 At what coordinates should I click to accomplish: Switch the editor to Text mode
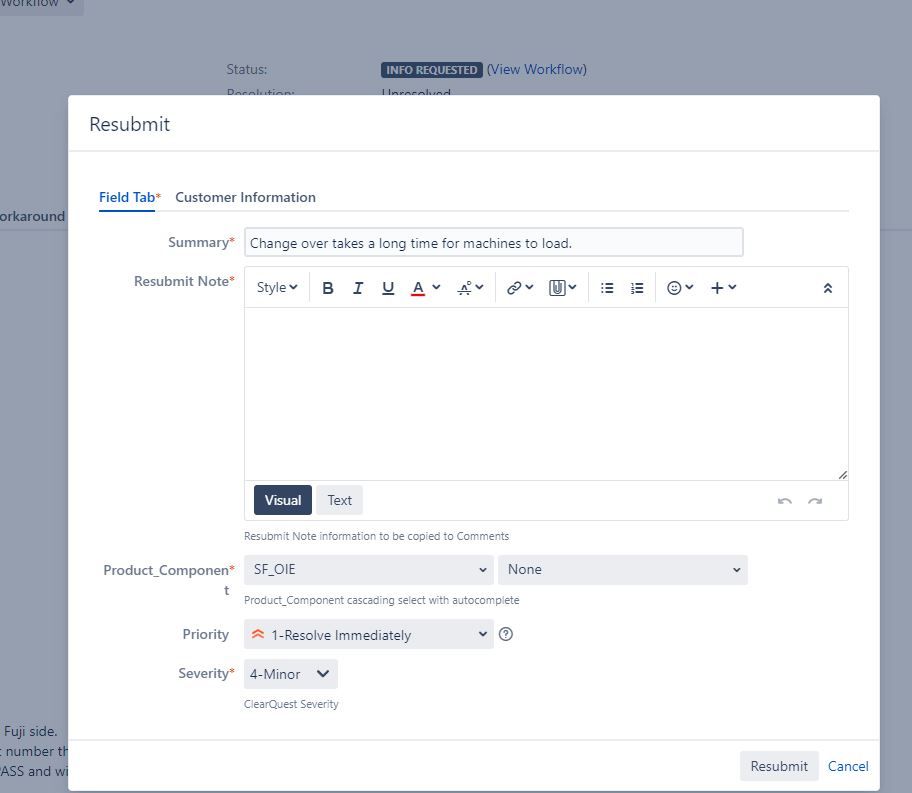pyautogui.click(x=340, y=500)
